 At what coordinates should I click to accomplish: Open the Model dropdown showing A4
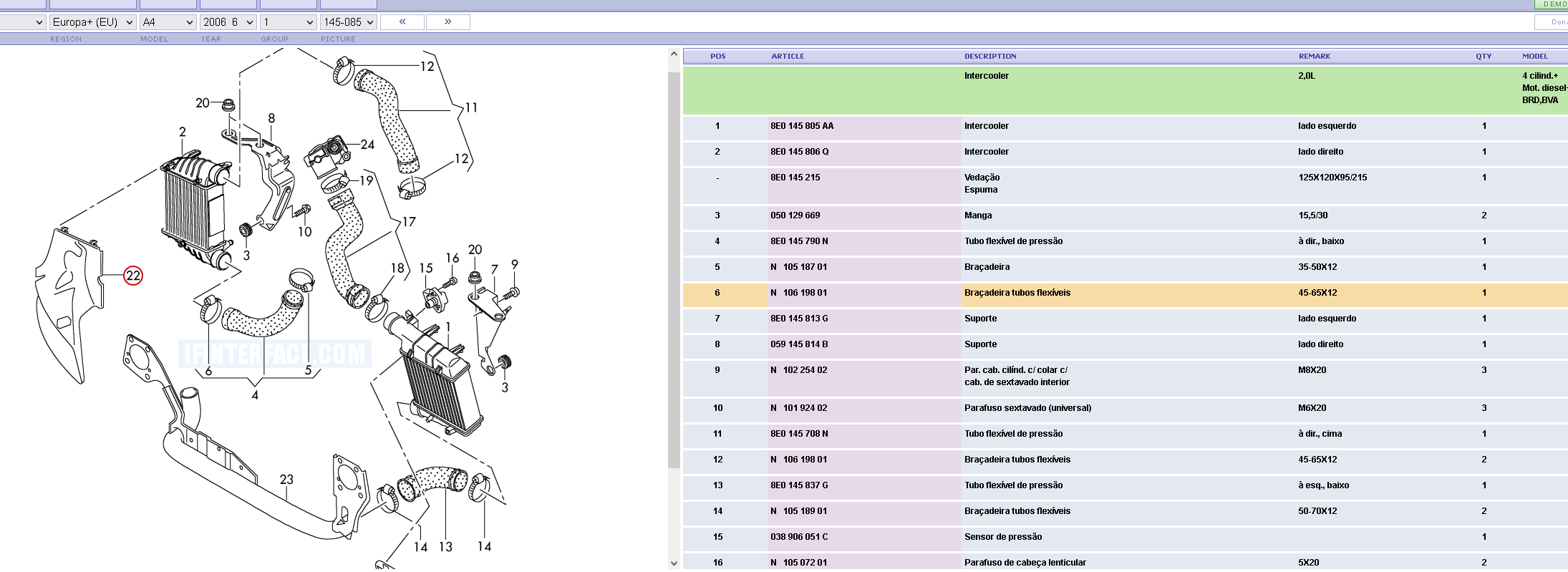[168, 22]
